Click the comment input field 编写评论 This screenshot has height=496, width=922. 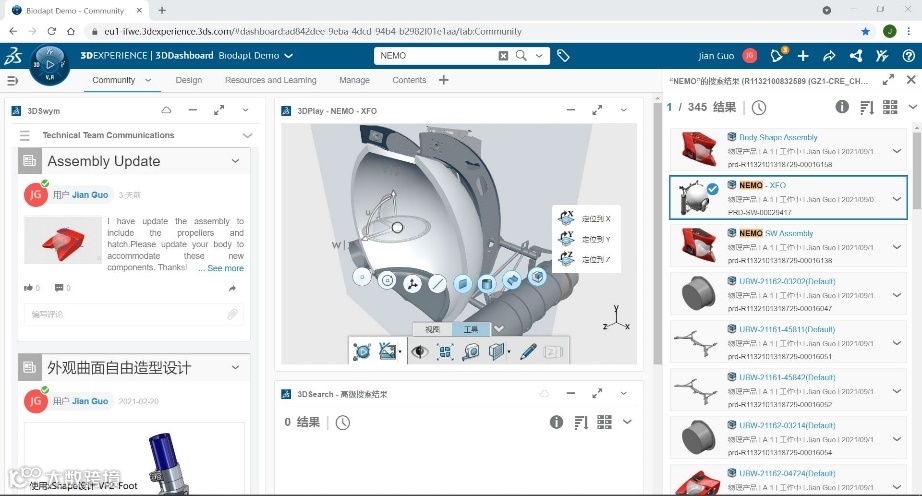tap(134, 314)
